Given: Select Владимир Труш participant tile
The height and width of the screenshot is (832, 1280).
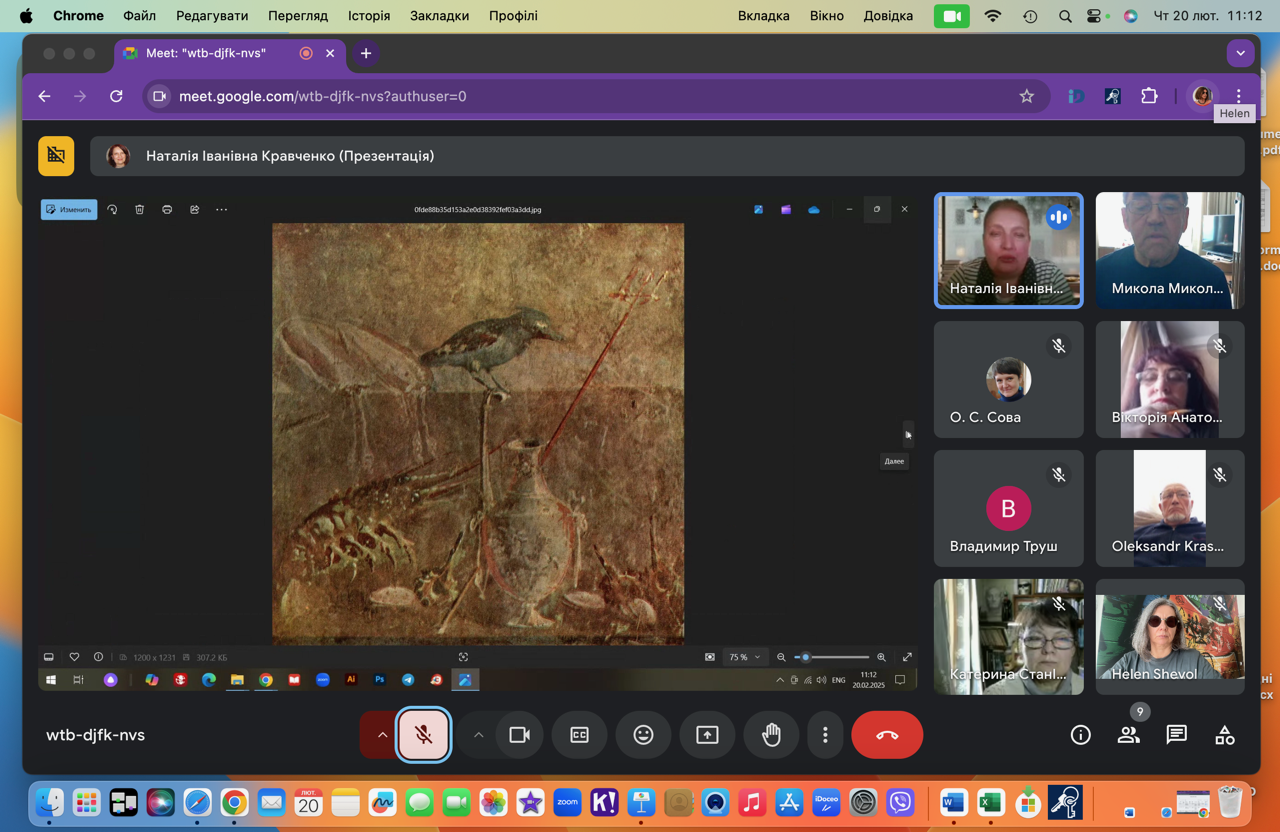Looking at the screenshot, I should pos(1008,508).
